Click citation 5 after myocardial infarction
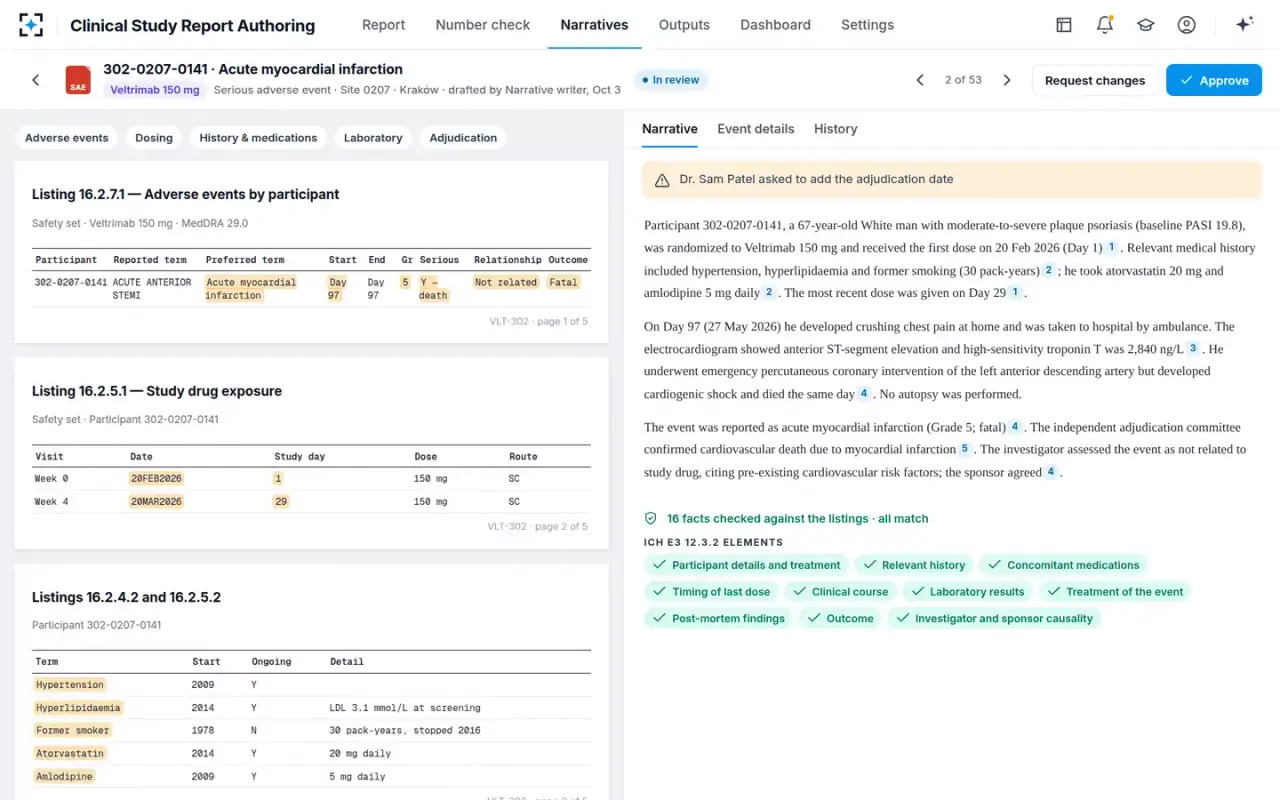 coord(965,450)
